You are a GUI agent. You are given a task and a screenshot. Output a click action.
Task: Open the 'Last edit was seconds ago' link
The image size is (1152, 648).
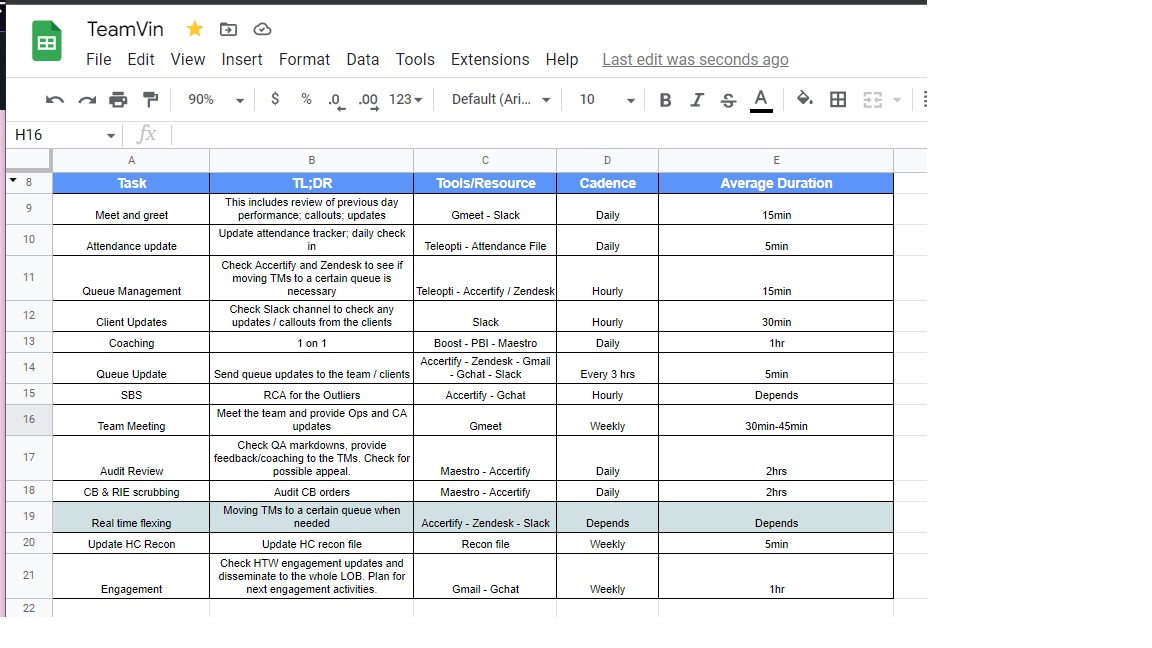point(695,60)
